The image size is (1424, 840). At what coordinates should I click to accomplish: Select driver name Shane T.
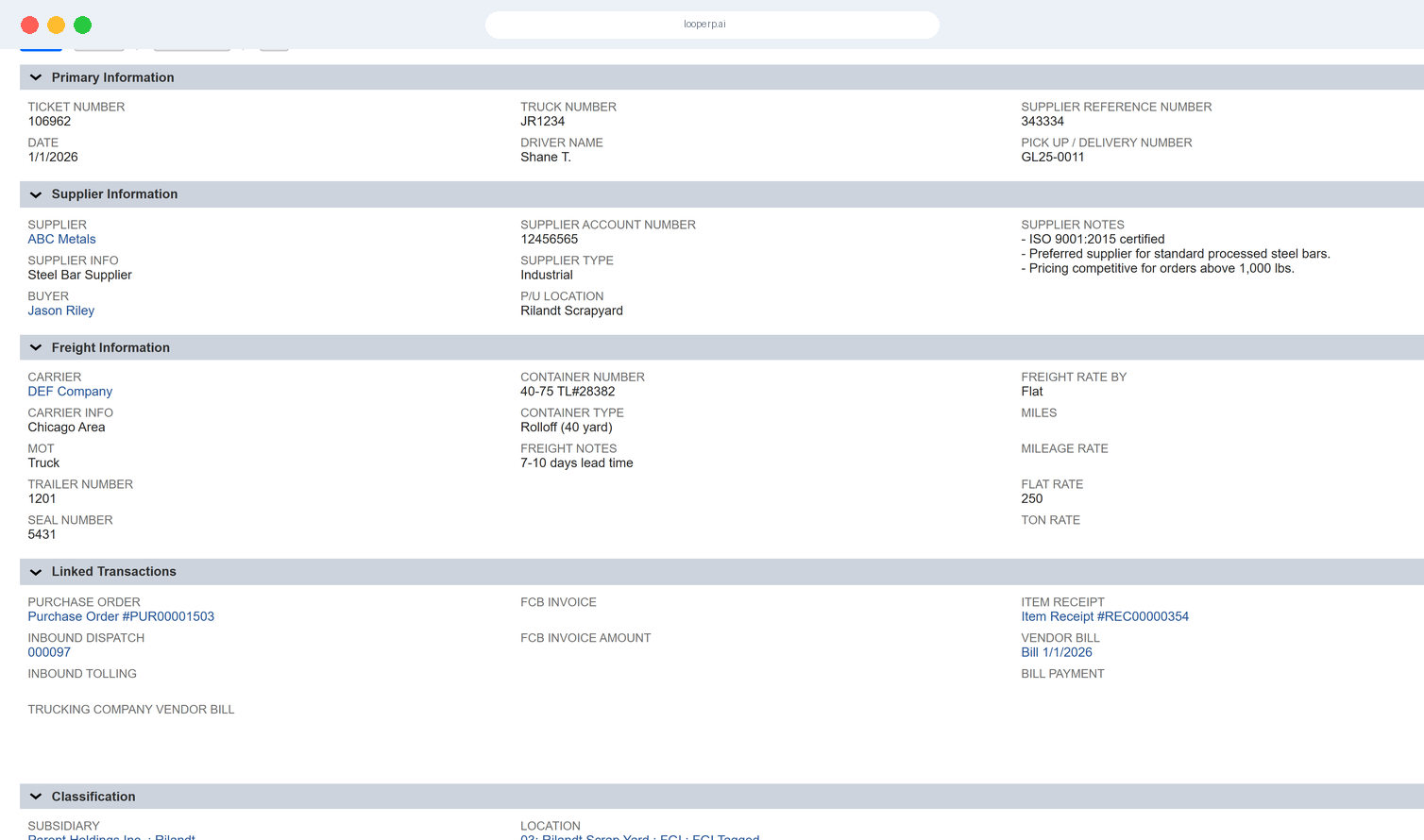[546, 158]
